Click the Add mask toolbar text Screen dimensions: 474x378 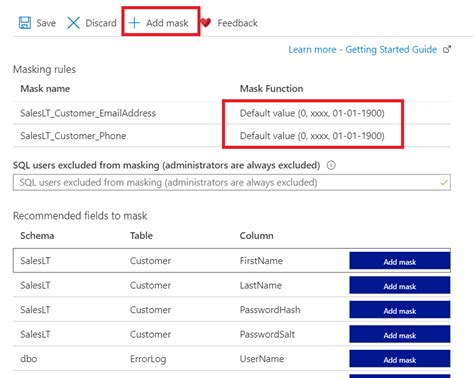[x=167, y=23]
